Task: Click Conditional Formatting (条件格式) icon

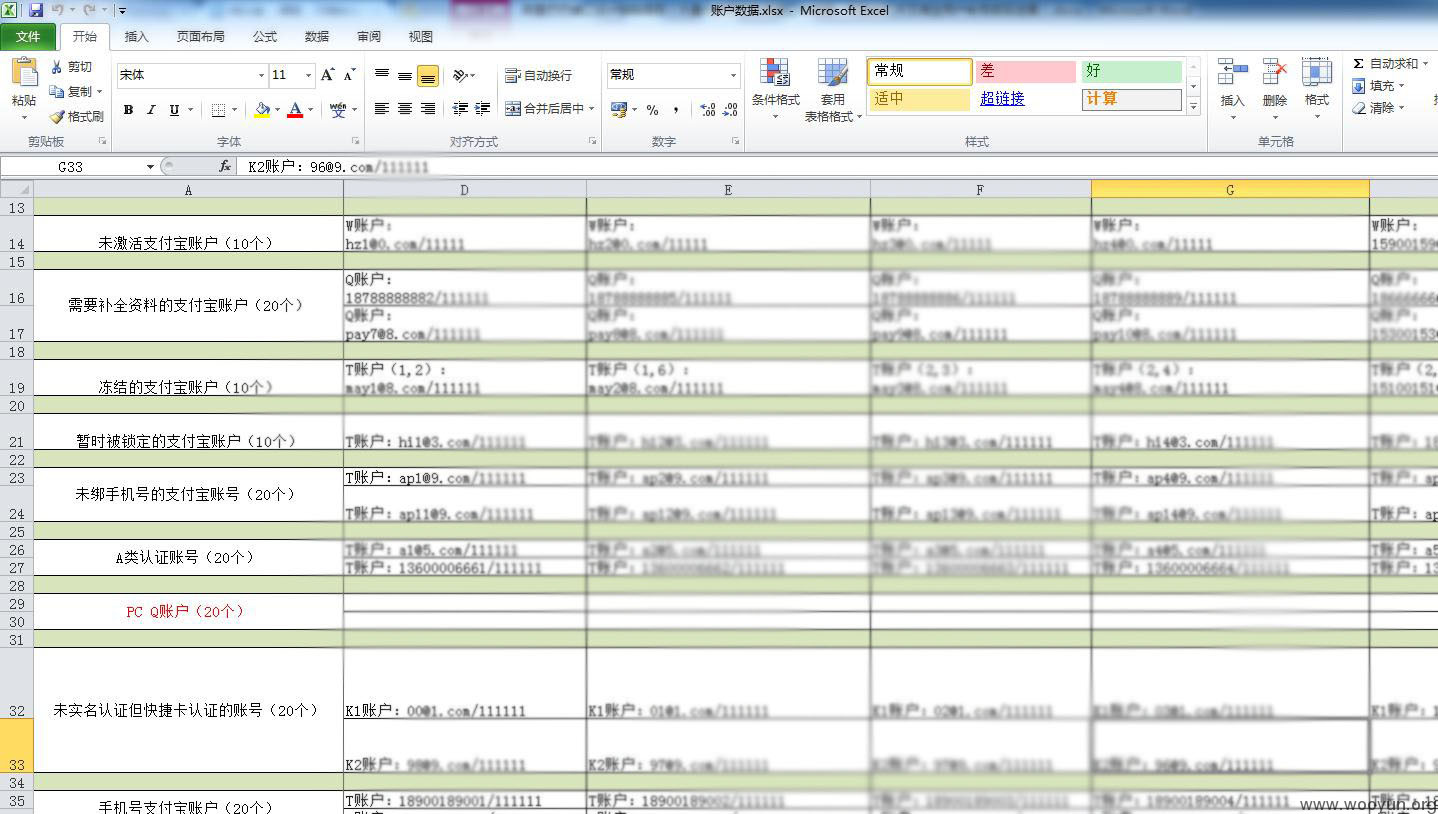Action: coord(775,72)
